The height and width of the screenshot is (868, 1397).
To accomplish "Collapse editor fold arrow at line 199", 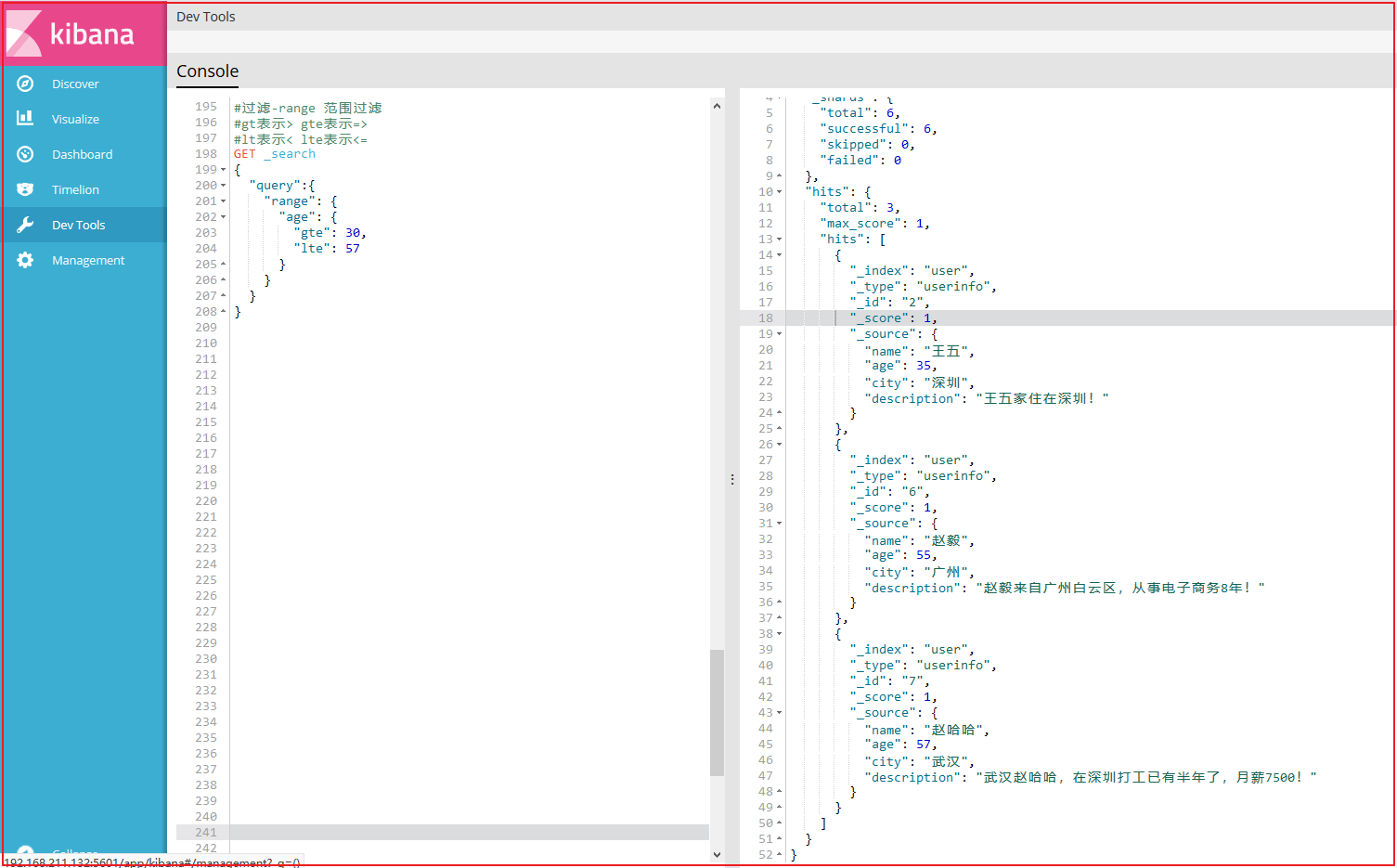I will click(x=224, y=170).
